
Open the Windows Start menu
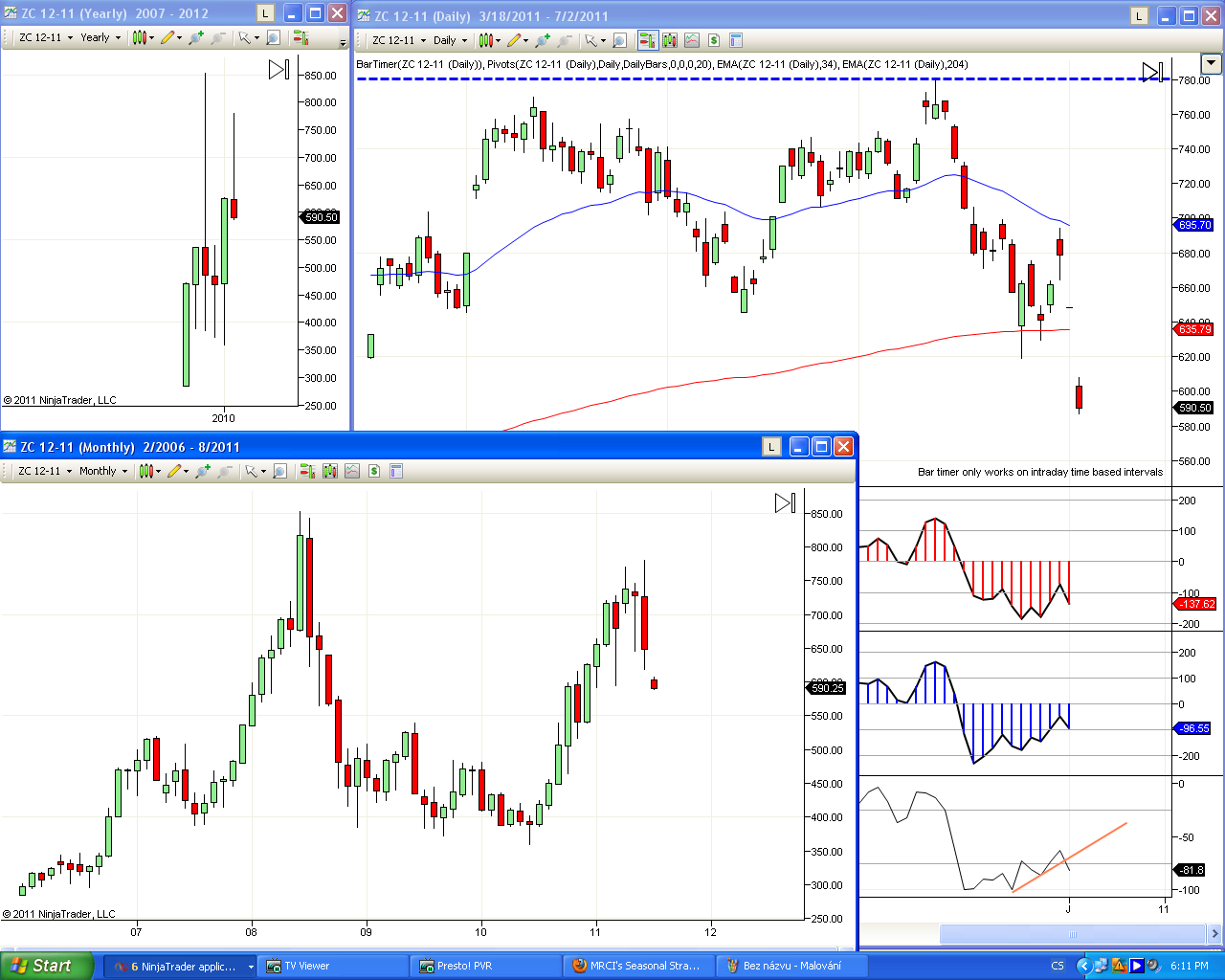pos(46,966)
